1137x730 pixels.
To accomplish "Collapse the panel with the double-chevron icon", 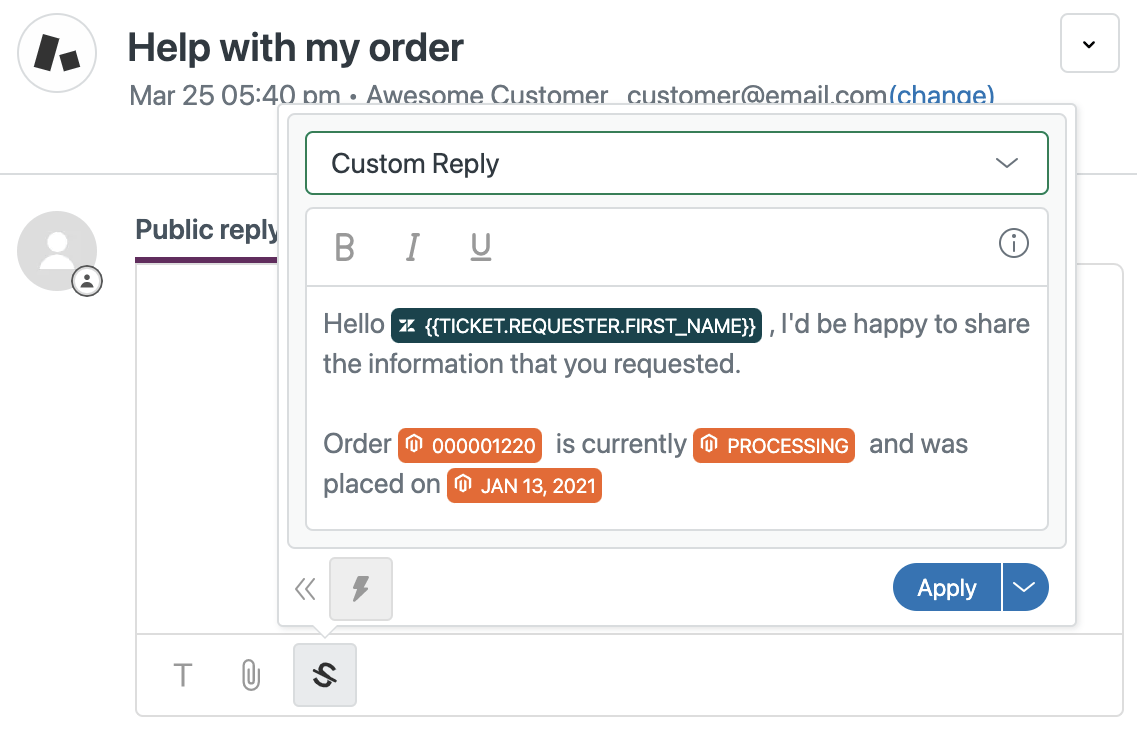I will tap(305, 588).
